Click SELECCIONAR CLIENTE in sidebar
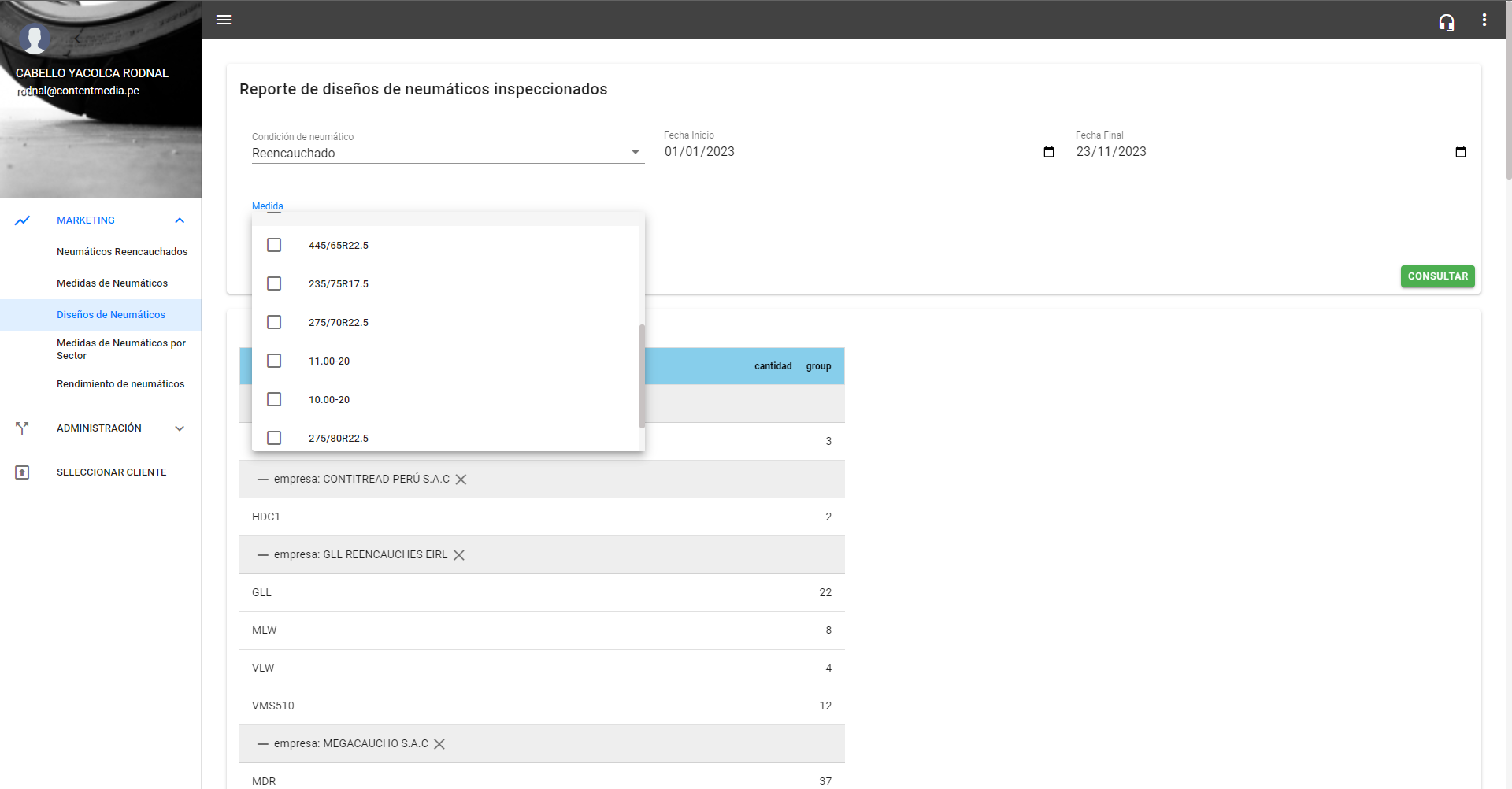 pyautogui.click(x=111, y=472)
